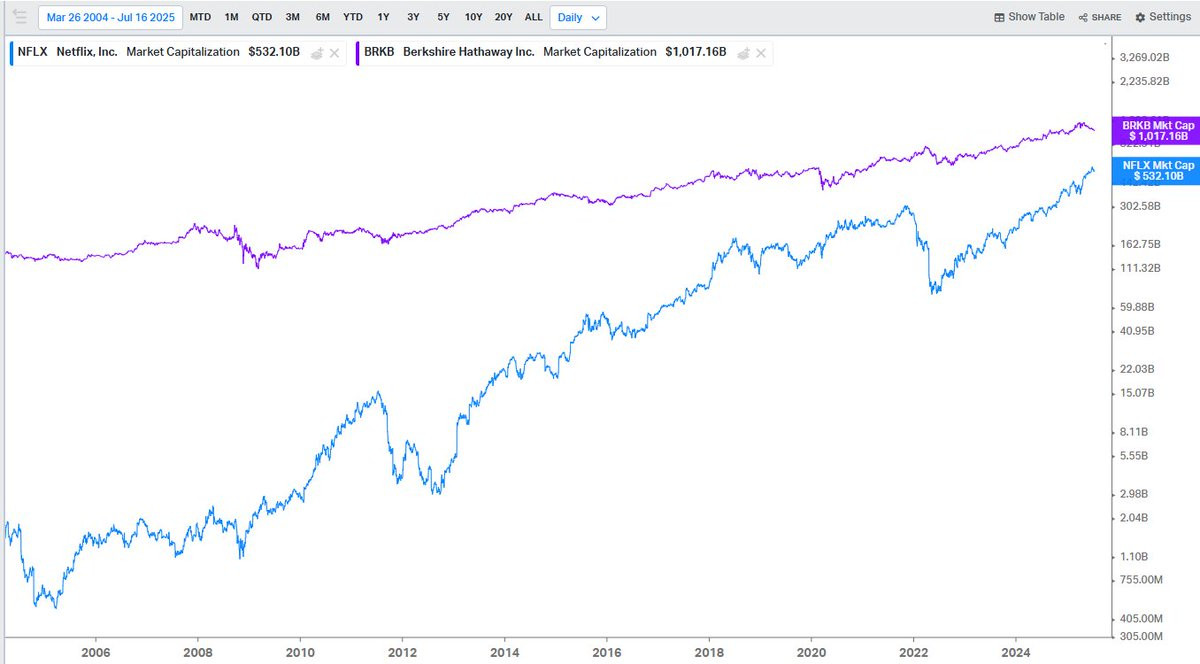The width and height of the screenshot is (1200, 664).
Task: Select the 1Y time range
Action: pyautogui.click(x=384, y=17)
